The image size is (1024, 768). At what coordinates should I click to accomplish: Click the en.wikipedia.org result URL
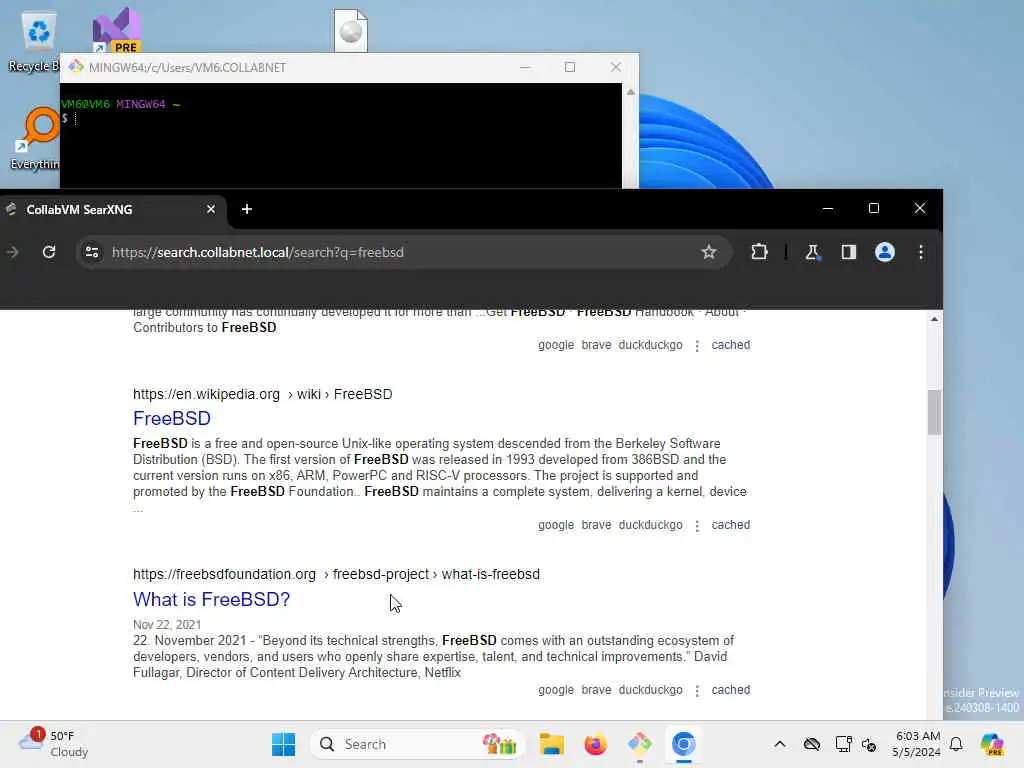pyautogui.click(x=263, y=394)
